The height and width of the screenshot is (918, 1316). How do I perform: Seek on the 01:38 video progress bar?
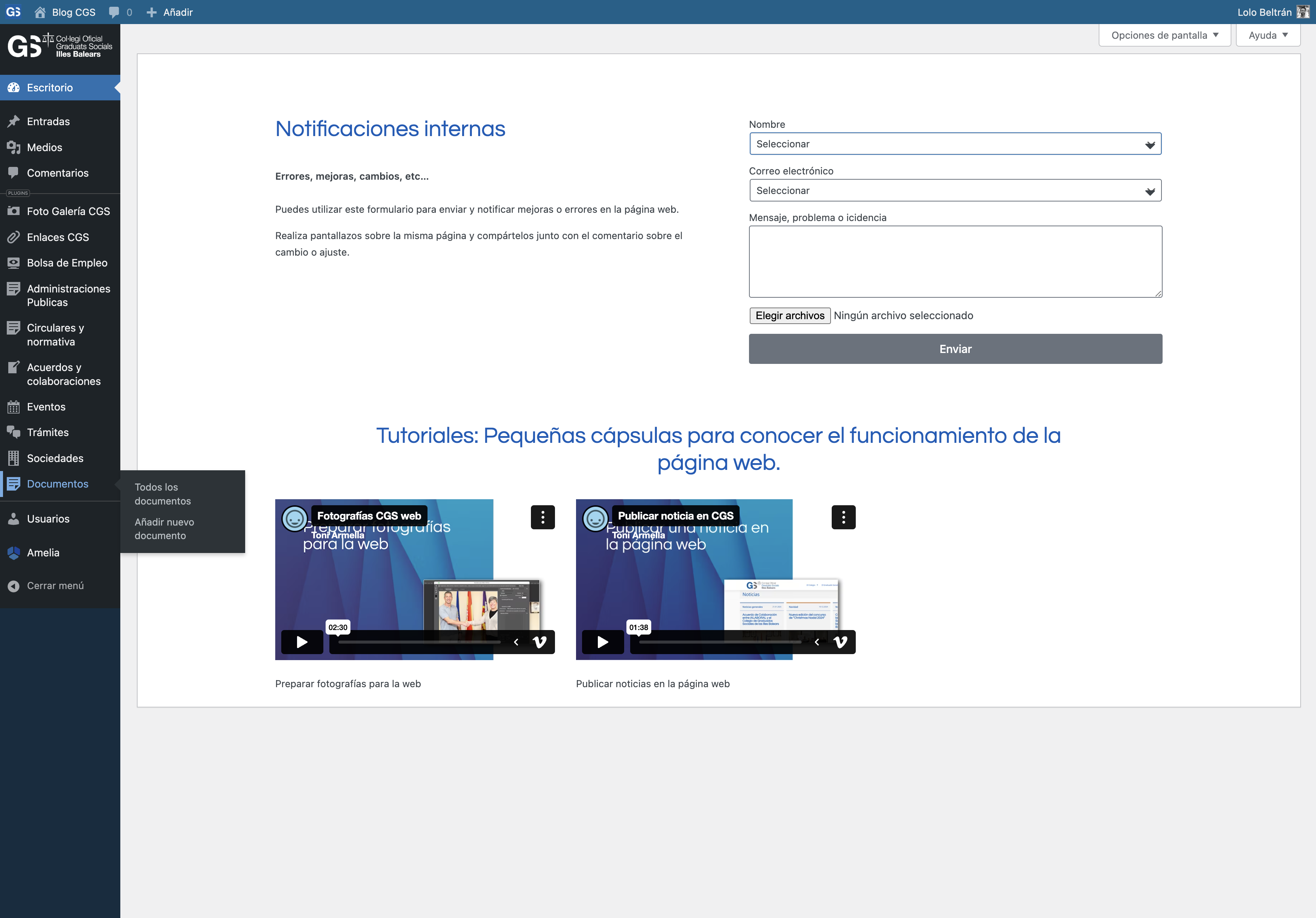[720, 642]
